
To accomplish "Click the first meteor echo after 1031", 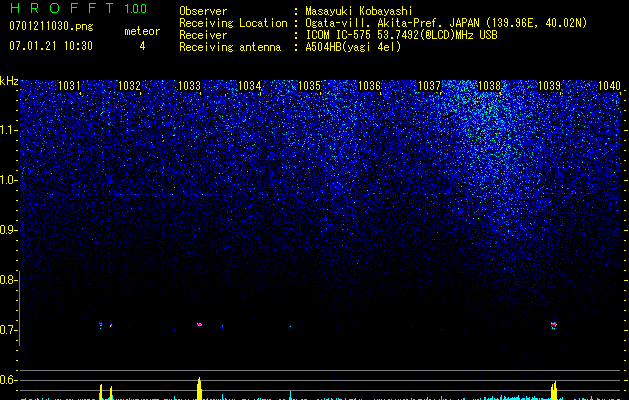I will pyautogui.click(x=101, y=325).
